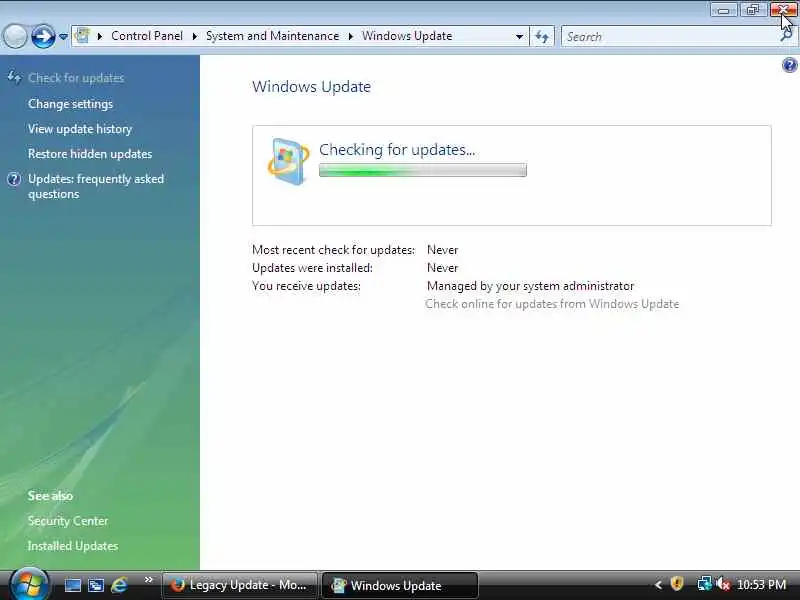Refresh the page with the refresh button
The height and width of the screenshot is (600, 800).
tap(542, 36)
